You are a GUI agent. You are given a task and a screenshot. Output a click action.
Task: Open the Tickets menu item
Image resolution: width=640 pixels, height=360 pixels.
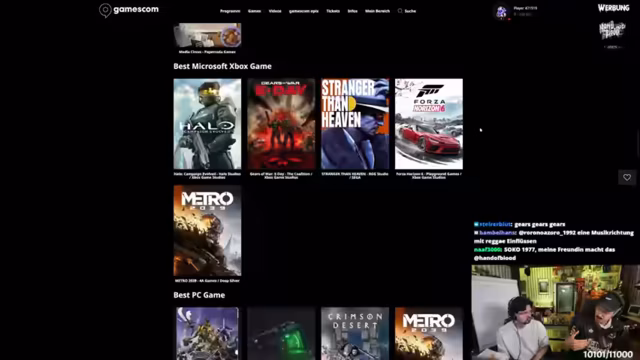pyautogui.click(x=333, y=11)
